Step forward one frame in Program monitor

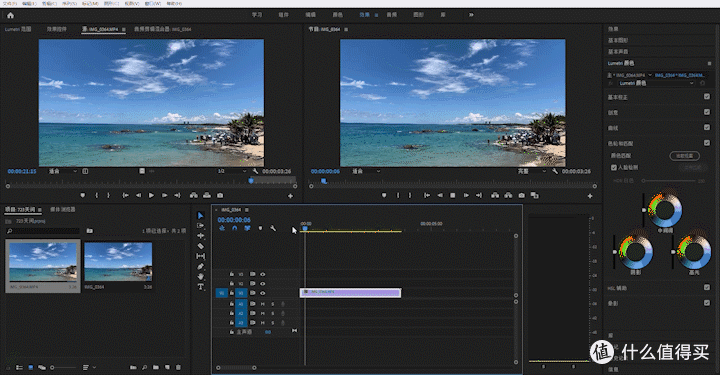[466, 196]
